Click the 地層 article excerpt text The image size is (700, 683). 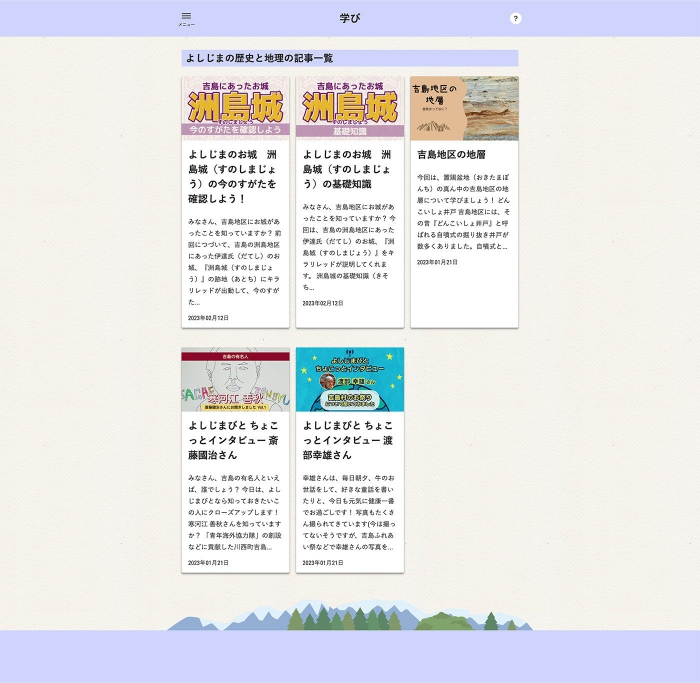[x=463, y=211]
